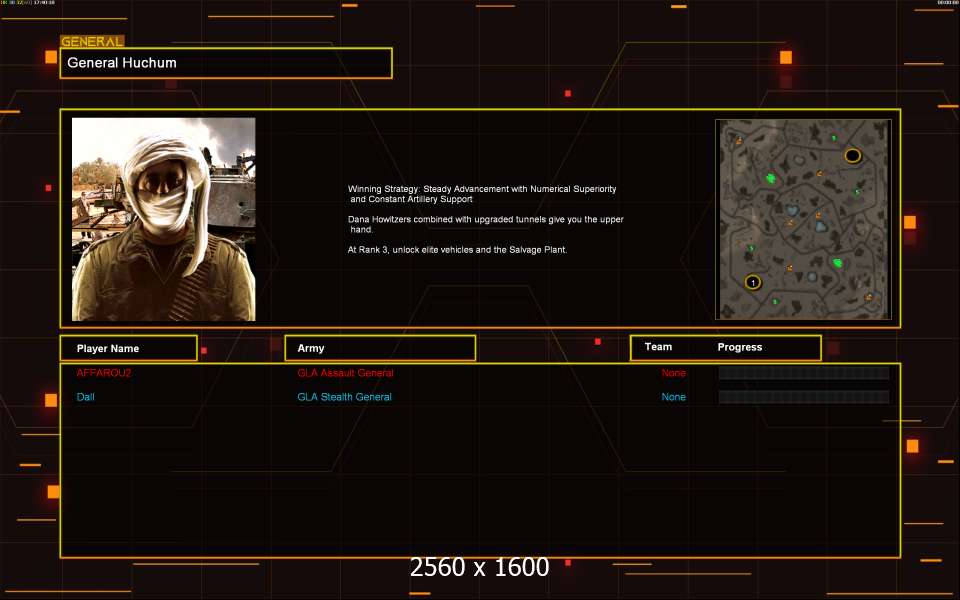
Task: Select the Player Name column header
Action: pos(128,348)
